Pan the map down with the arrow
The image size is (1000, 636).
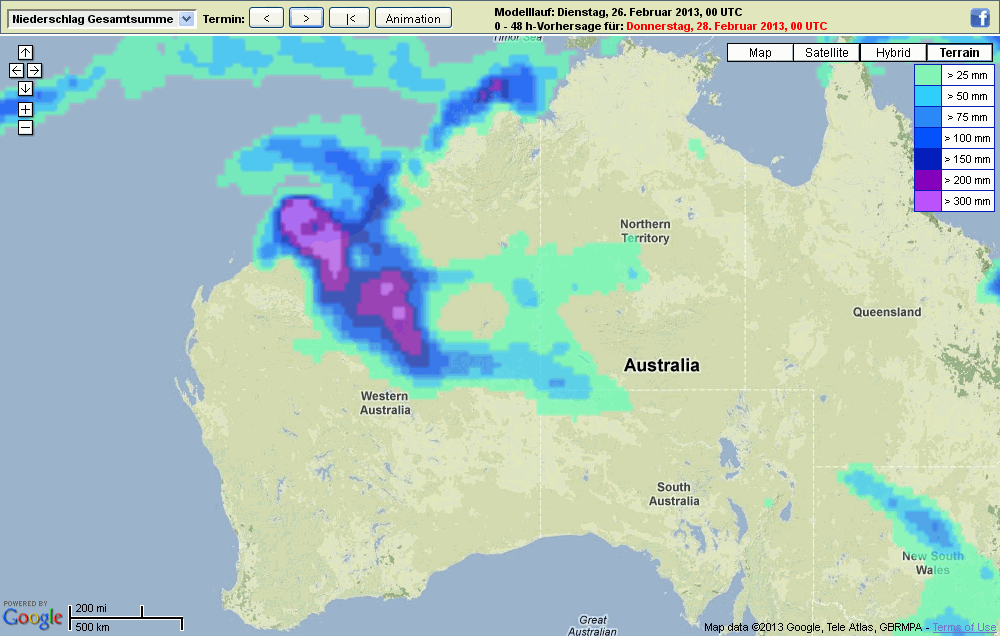click(25, 88)
